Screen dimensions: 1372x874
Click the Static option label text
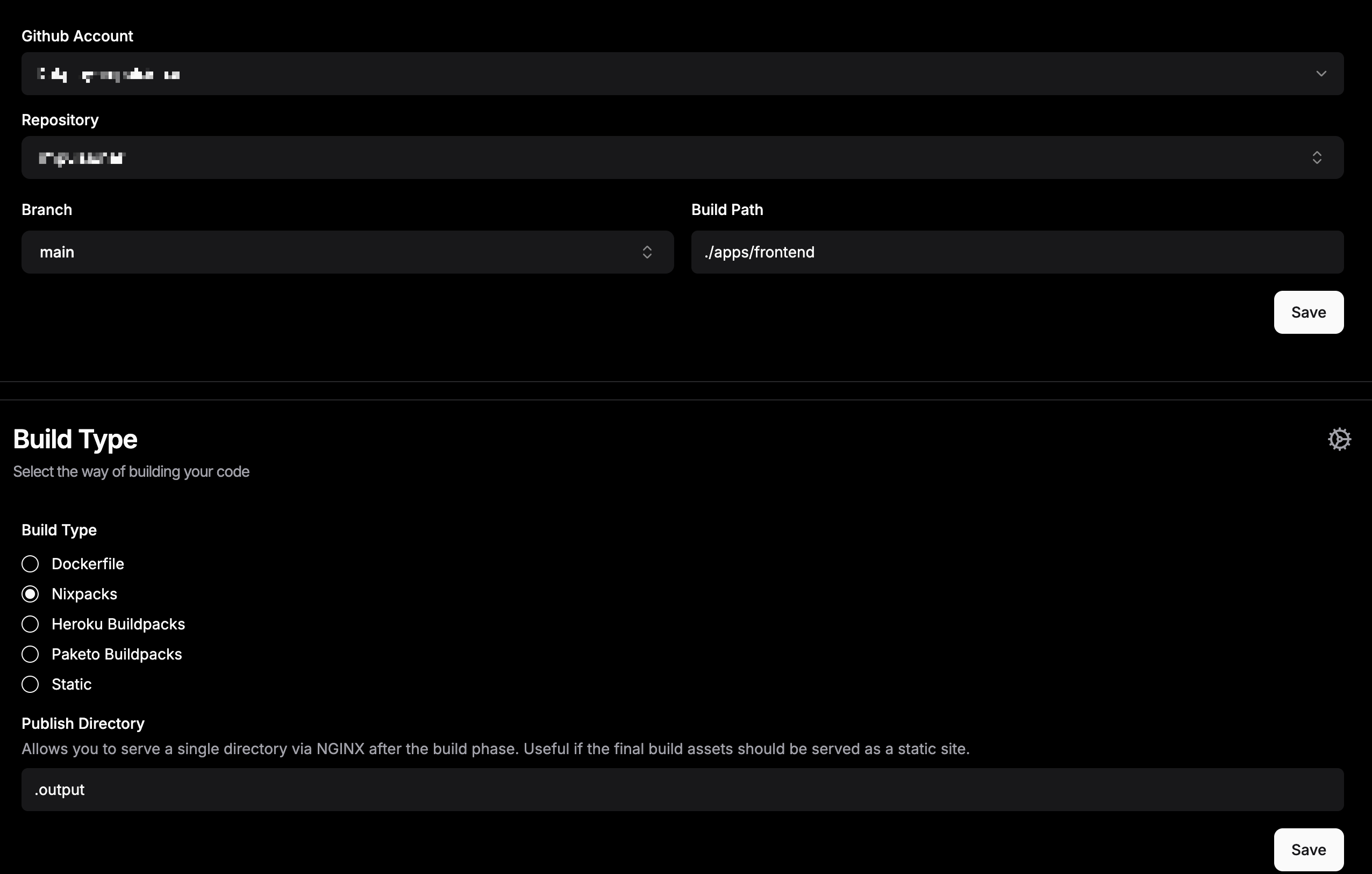click(71, 684)
